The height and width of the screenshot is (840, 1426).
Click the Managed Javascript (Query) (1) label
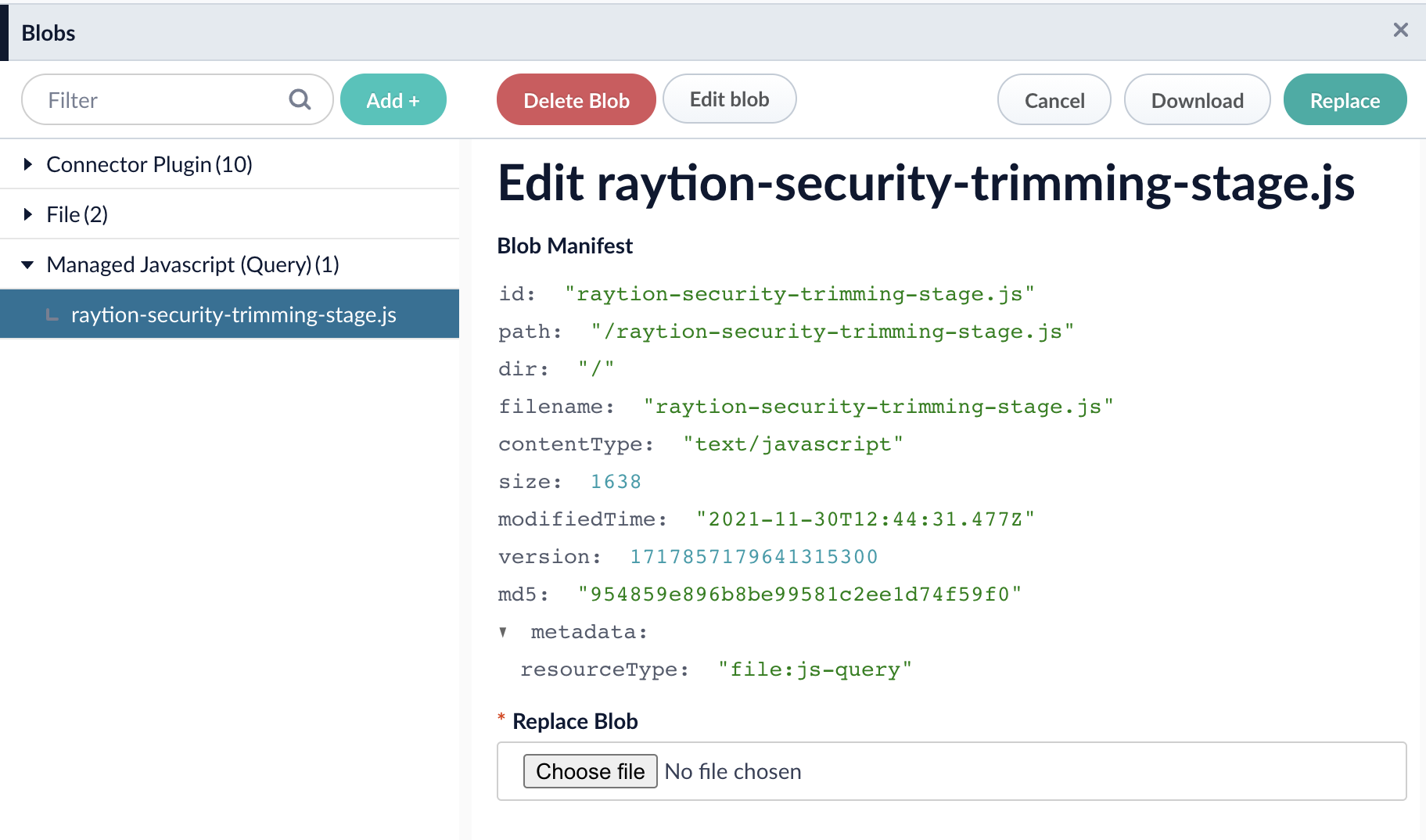pos(192,264)
